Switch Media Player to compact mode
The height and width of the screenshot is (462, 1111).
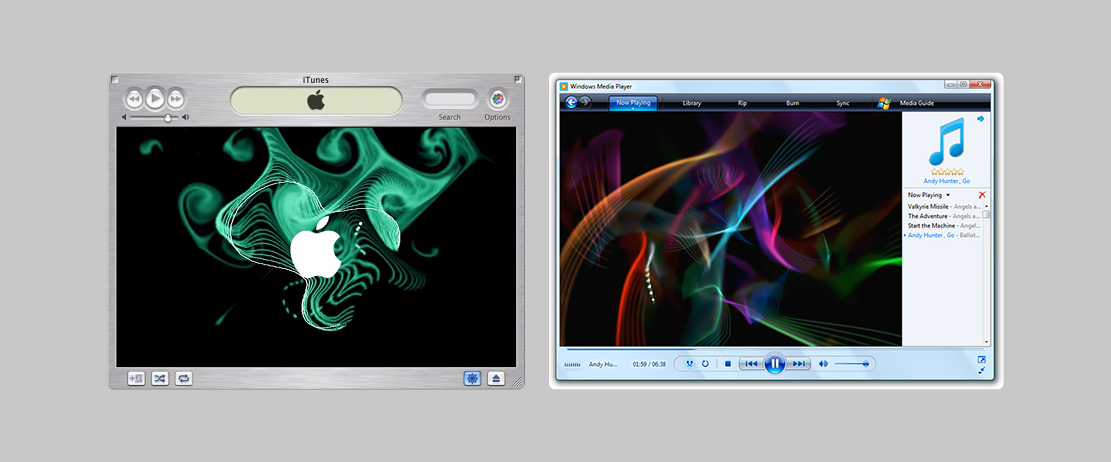[981, 370]
